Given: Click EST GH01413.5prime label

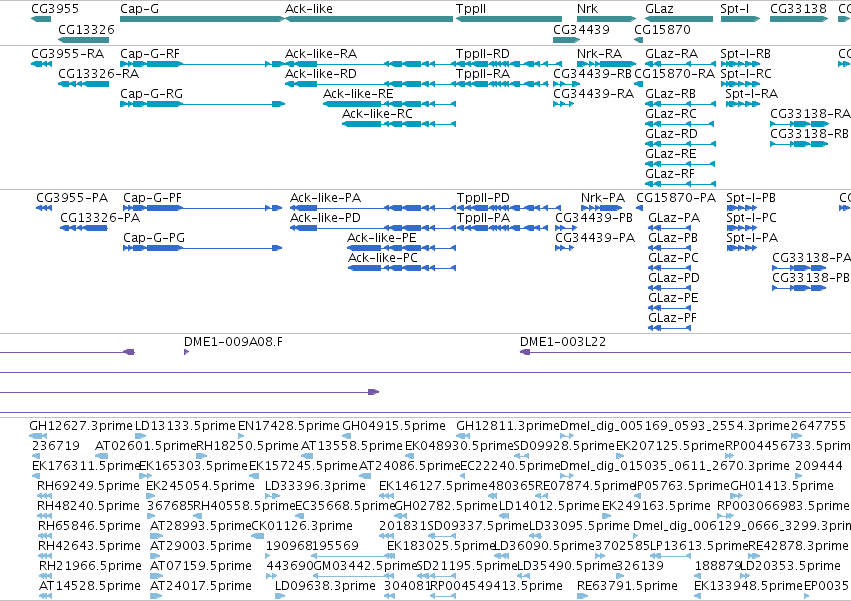Looking at the screenshot, I should (782, 485).
